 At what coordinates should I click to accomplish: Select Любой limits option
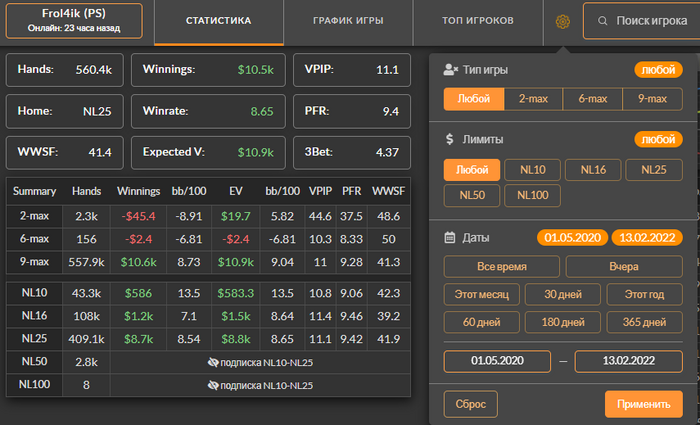tap(472, 170)
